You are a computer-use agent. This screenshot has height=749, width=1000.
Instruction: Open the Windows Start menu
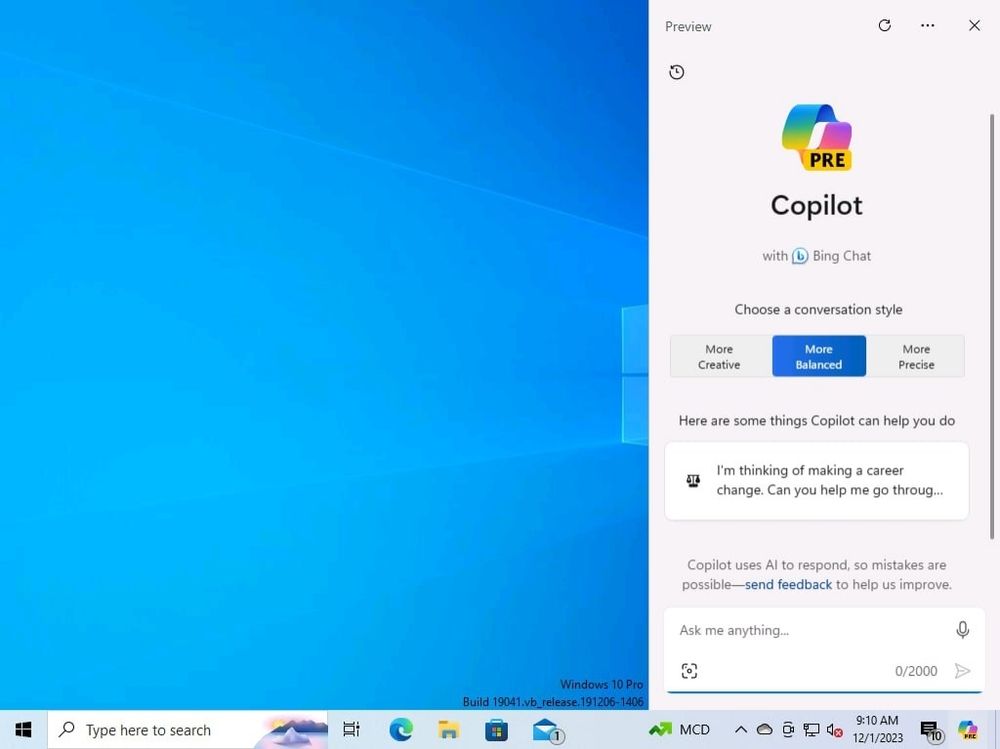[x=24, y=729]
